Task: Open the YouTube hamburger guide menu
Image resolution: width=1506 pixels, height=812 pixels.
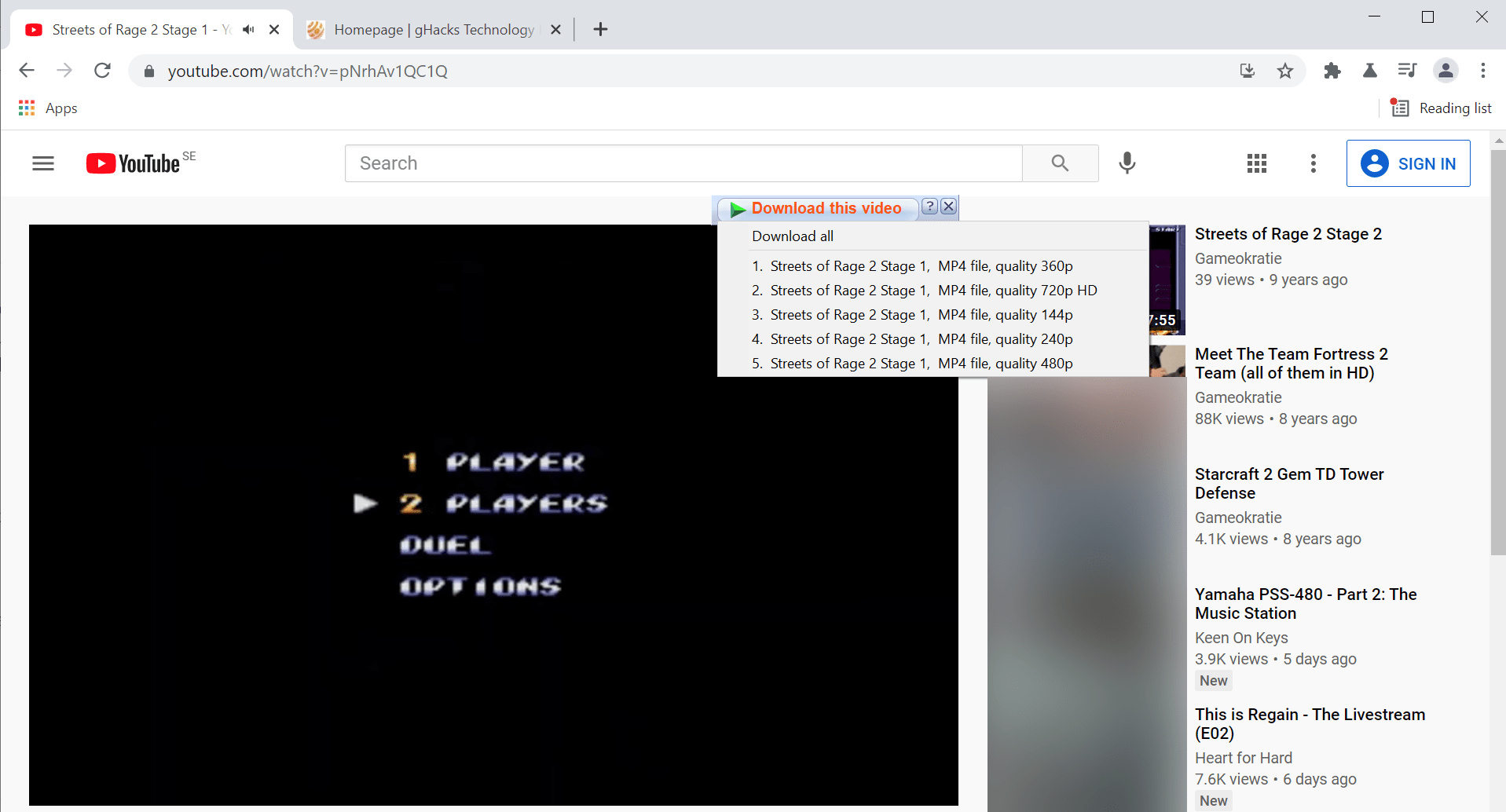Action: [43, 163]
